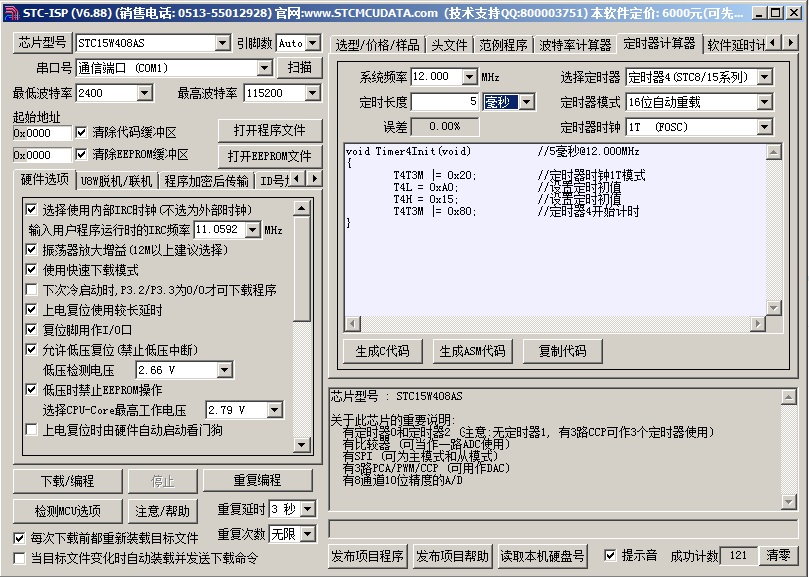This screenshot has width=809, height=577.
Task: Select the 定时器计算器 tab
Action: click(x=659, y=44)
